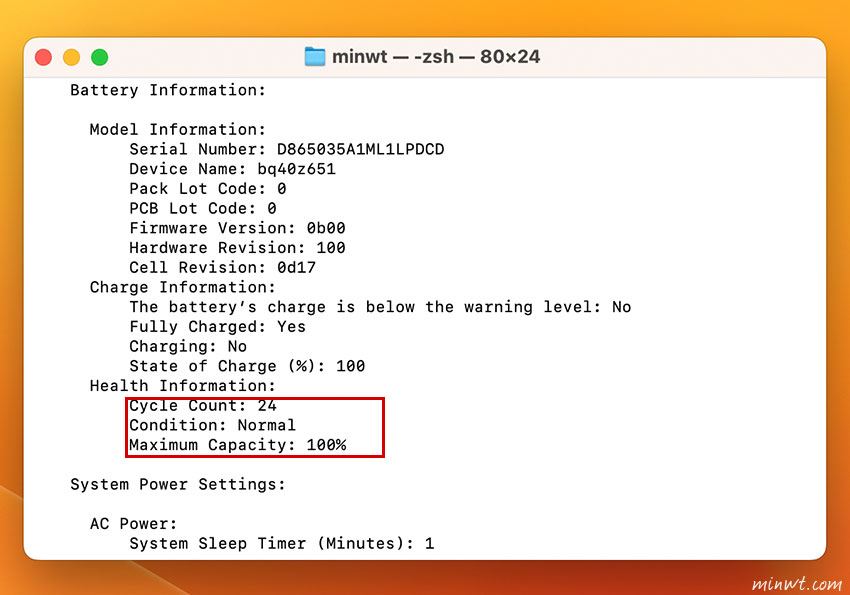
Task: Click the 'Charge Information:' heading
Action: click(x=183, y=287)
